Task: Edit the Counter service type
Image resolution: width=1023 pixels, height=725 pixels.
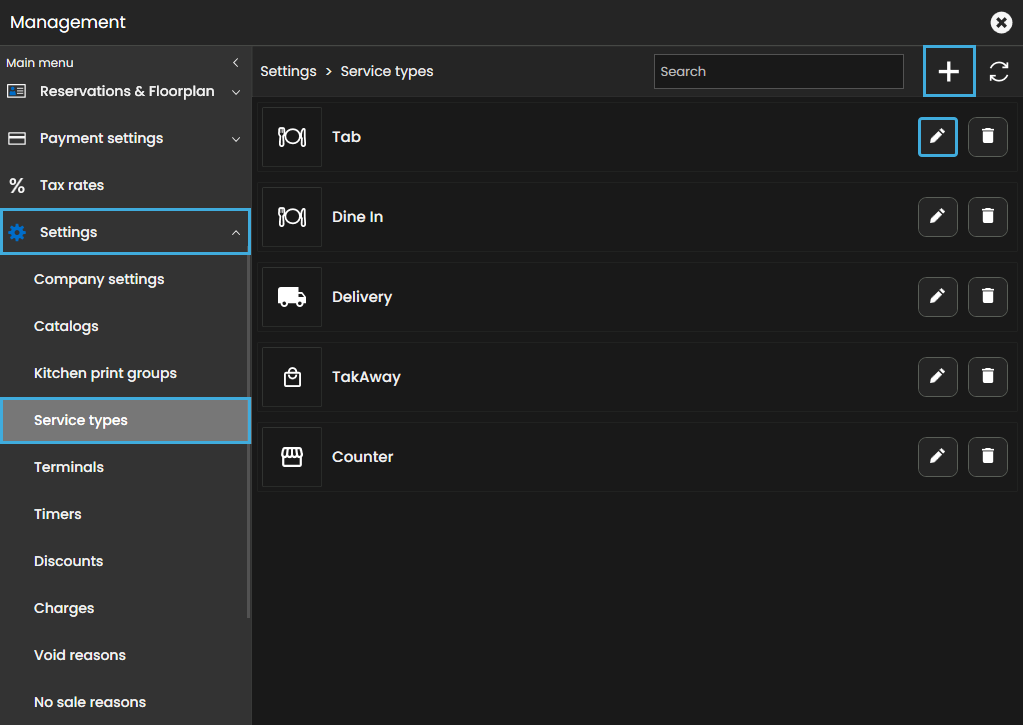Action: tap(937, 457)
